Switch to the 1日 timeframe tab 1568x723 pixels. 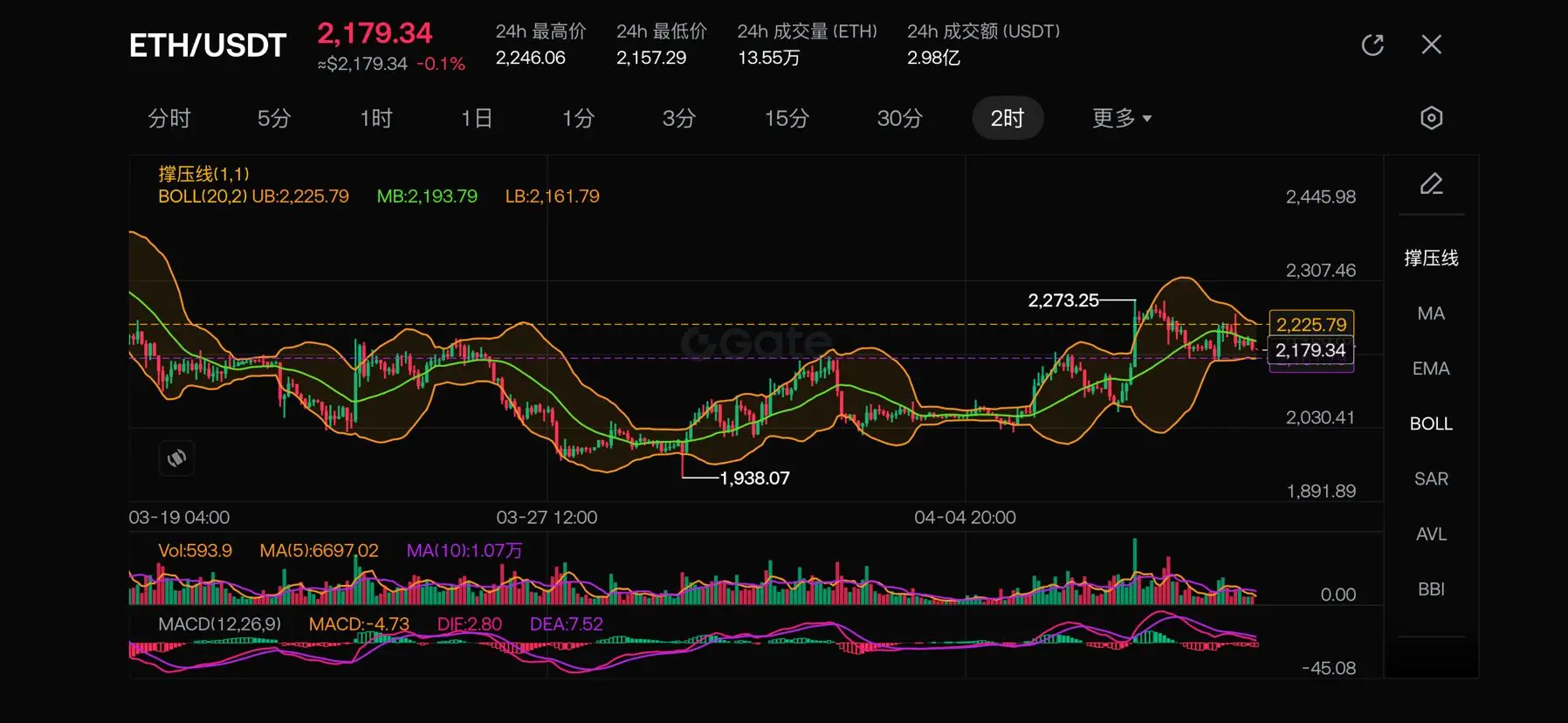477,118
